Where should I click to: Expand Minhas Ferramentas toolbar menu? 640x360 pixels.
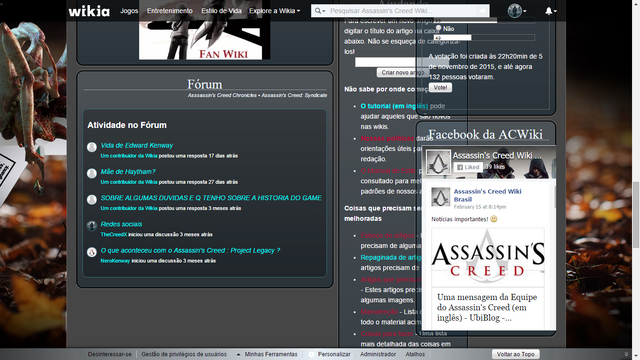click(x=267, y=354)
